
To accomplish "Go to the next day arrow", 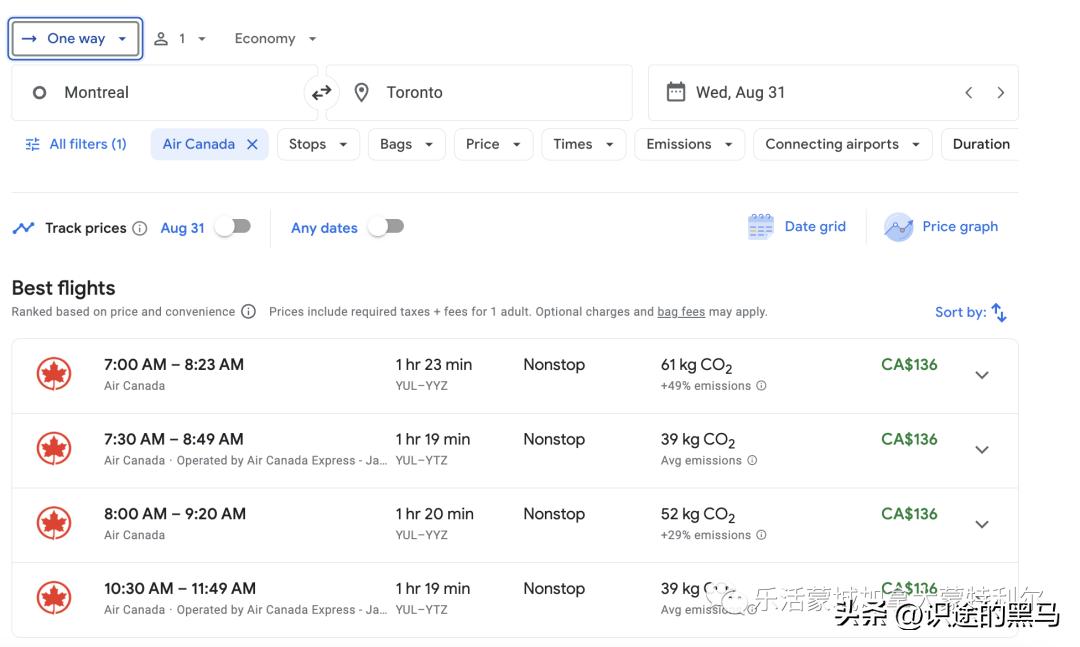I will point(1000,92).
